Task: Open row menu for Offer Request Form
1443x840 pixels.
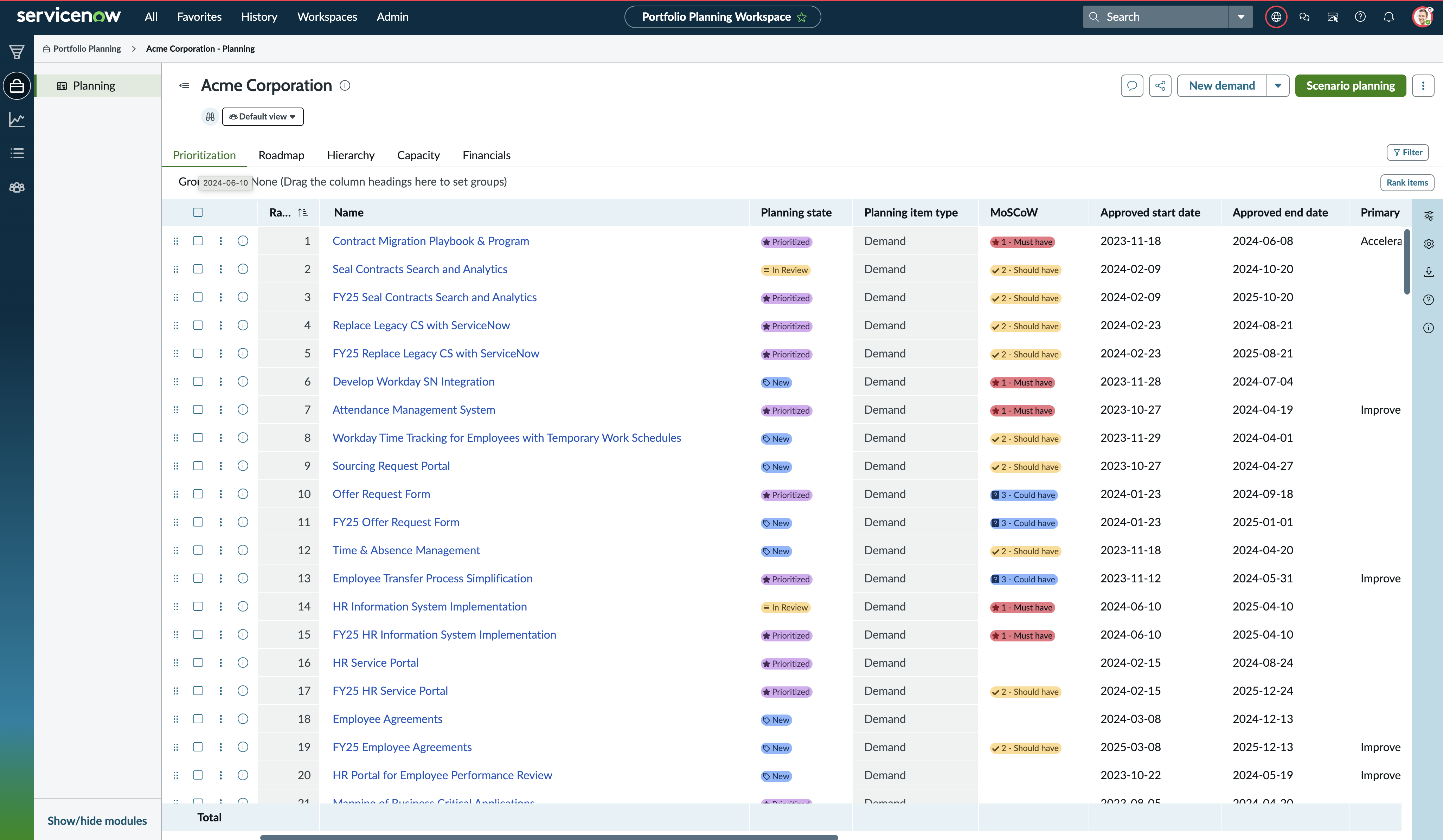Action: tap(220, 494)
